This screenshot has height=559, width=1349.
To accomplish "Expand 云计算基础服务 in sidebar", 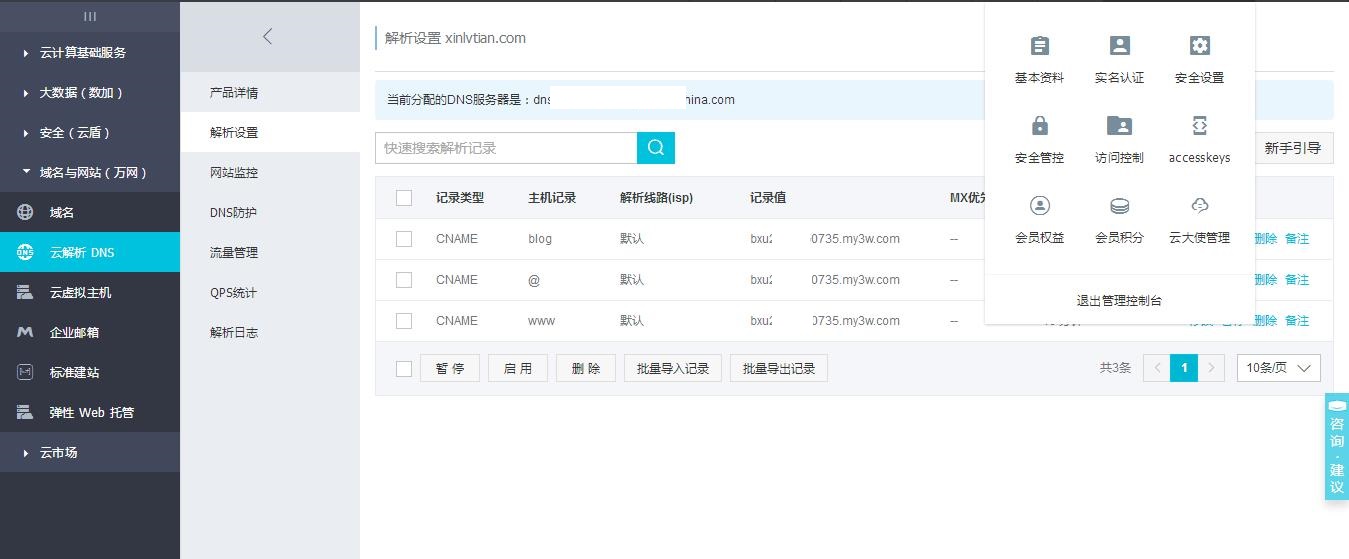I will 82,53.
